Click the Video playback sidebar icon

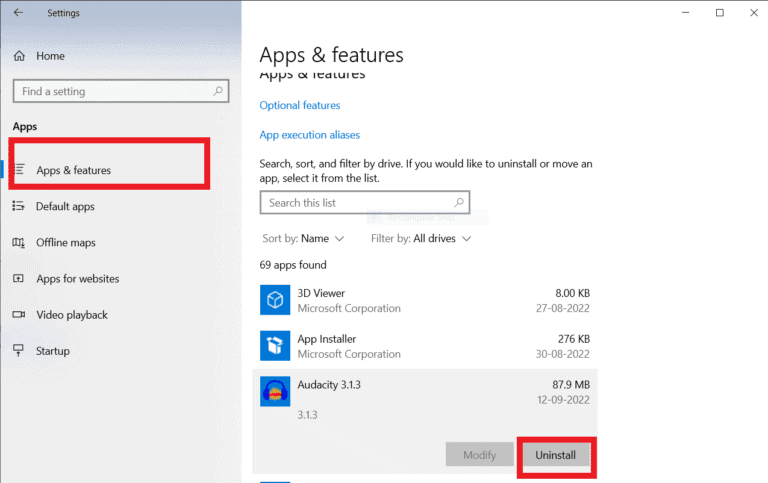tap(19, 314)
